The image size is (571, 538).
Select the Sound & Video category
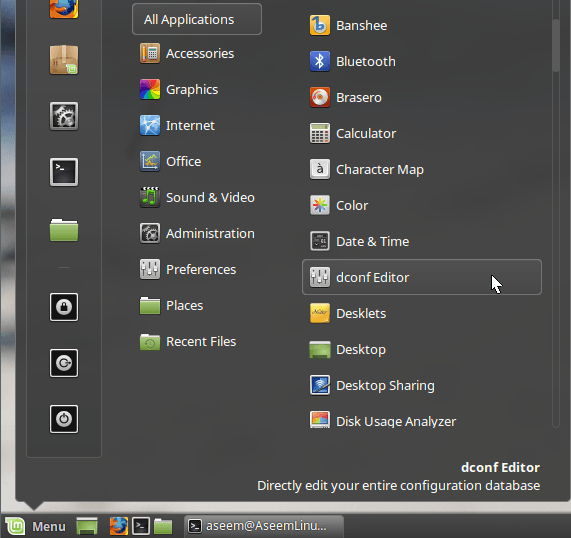197,197
